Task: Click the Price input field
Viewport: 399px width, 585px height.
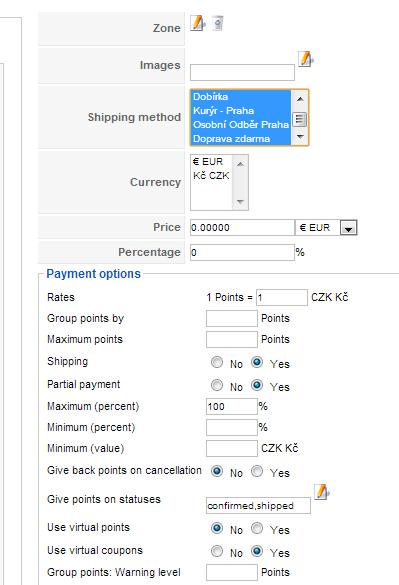Action: [x=242, y=228]
